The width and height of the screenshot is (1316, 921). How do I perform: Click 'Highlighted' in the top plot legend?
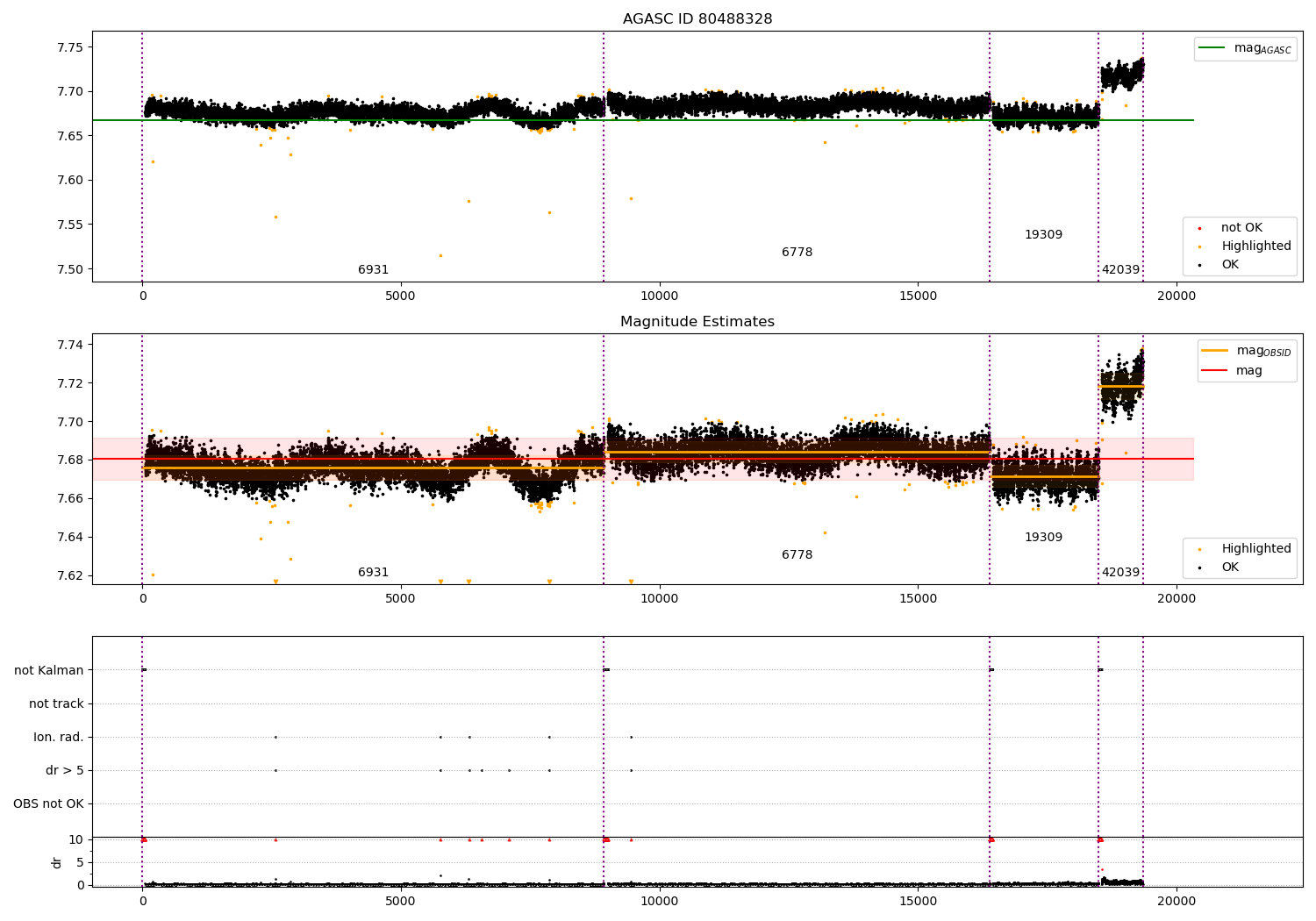1256,246
